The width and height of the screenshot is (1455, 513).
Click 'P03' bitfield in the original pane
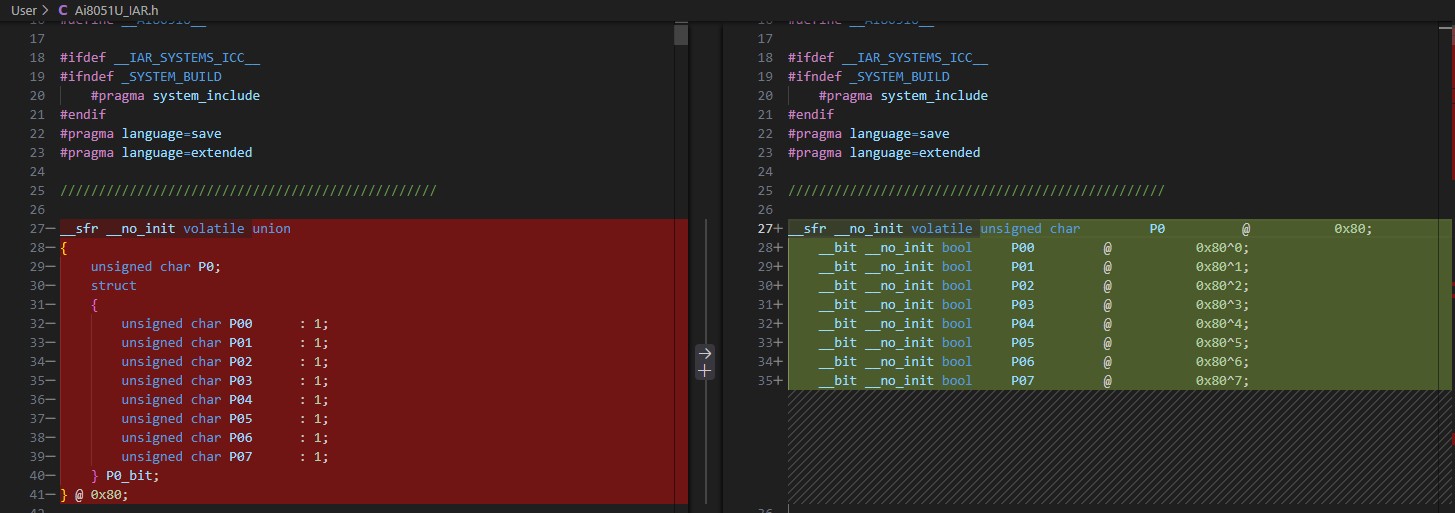[240, 381]
